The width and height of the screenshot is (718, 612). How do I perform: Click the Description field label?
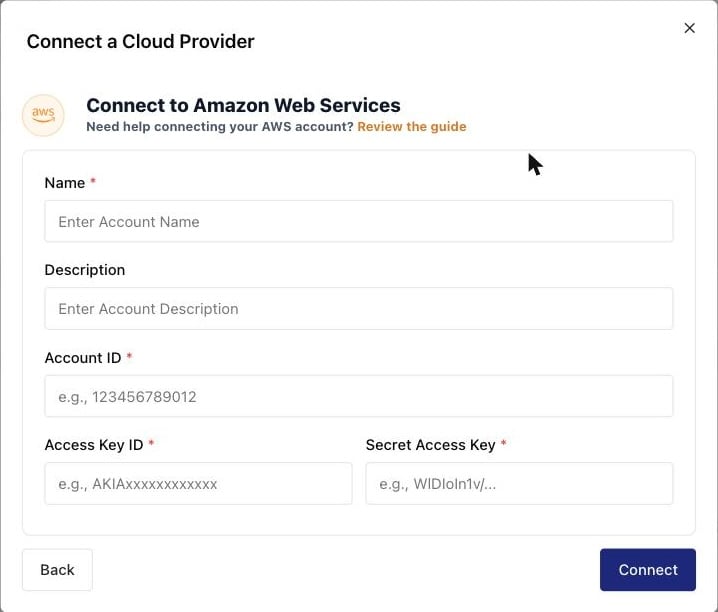pos(85,270)
